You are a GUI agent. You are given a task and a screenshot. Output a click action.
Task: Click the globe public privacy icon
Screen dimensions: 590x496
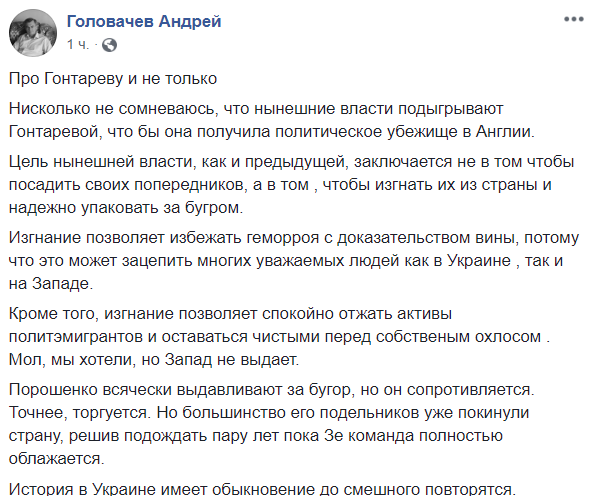pyautogui.click(x=109, y=45)
